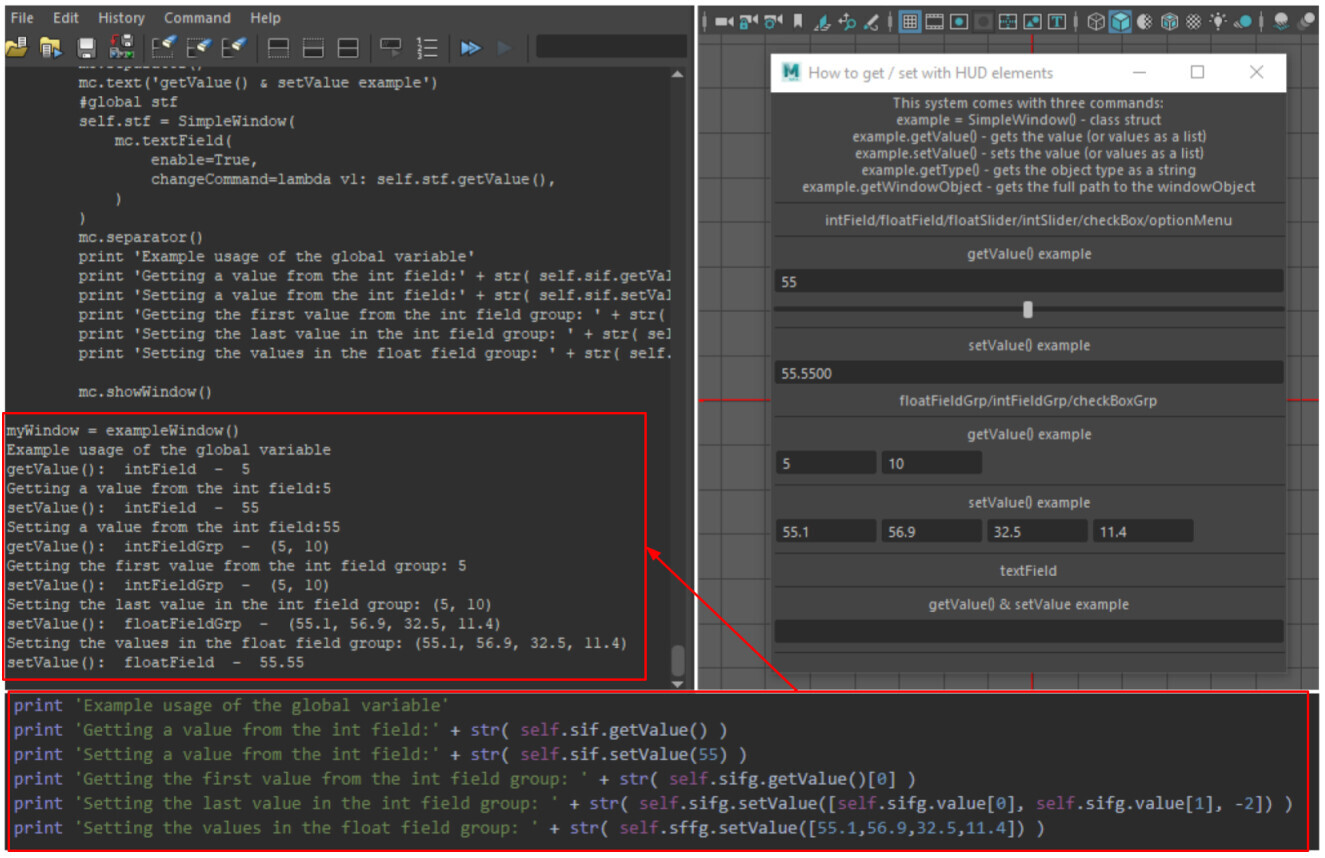Click the Smooth Shade All cube icon
The width and height of the screenshot is (1325, 858).
[x=1120, y=21]
